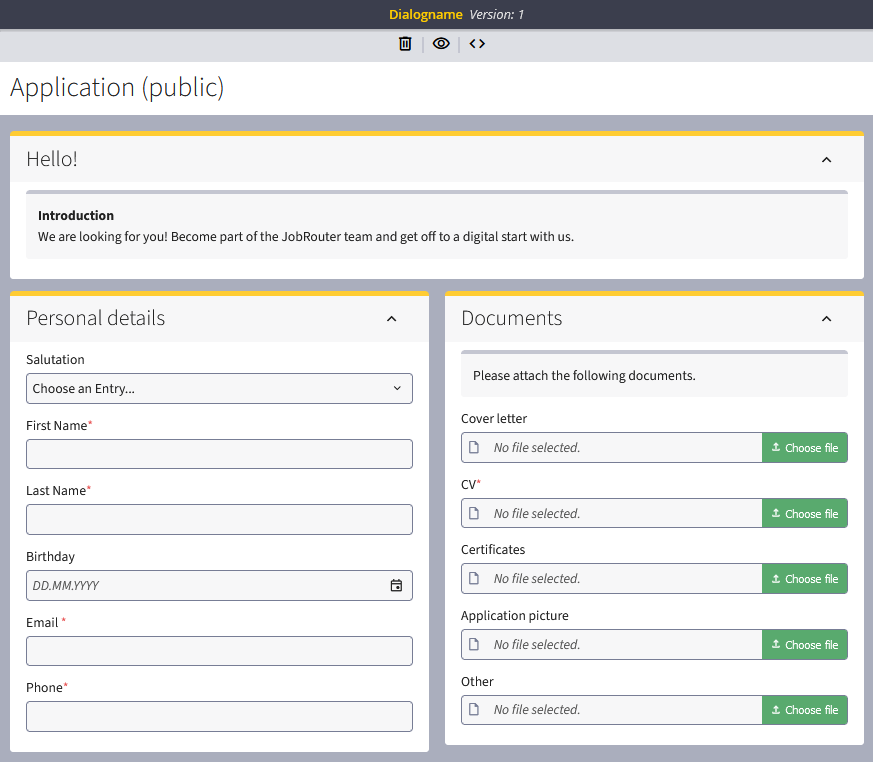
Task: Click 'Please attach the following documents.' text
Action: (584, 376)
